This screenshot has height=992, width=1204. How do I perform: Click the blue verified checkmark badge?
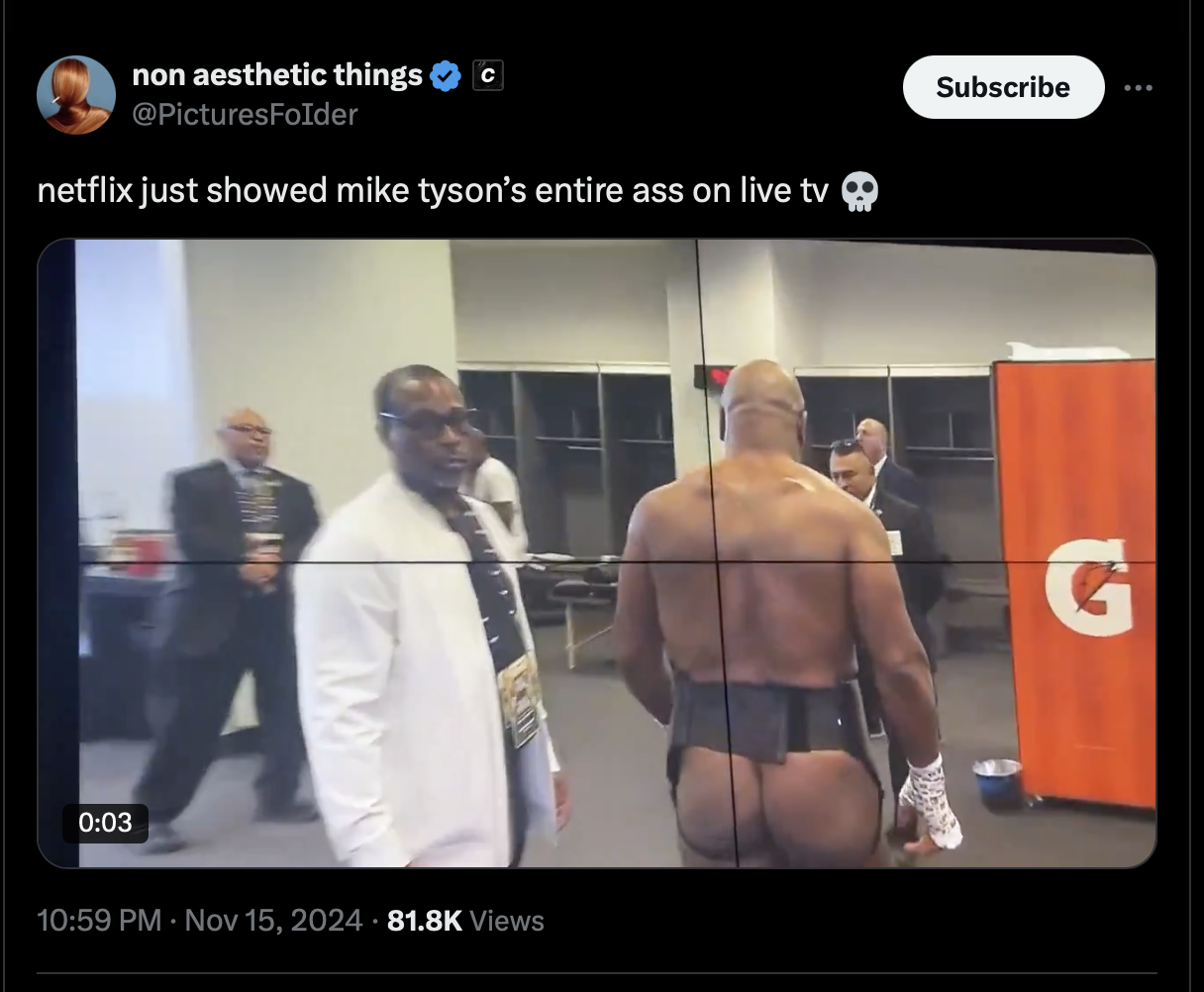pyautogui.click(x=447, y=75)
